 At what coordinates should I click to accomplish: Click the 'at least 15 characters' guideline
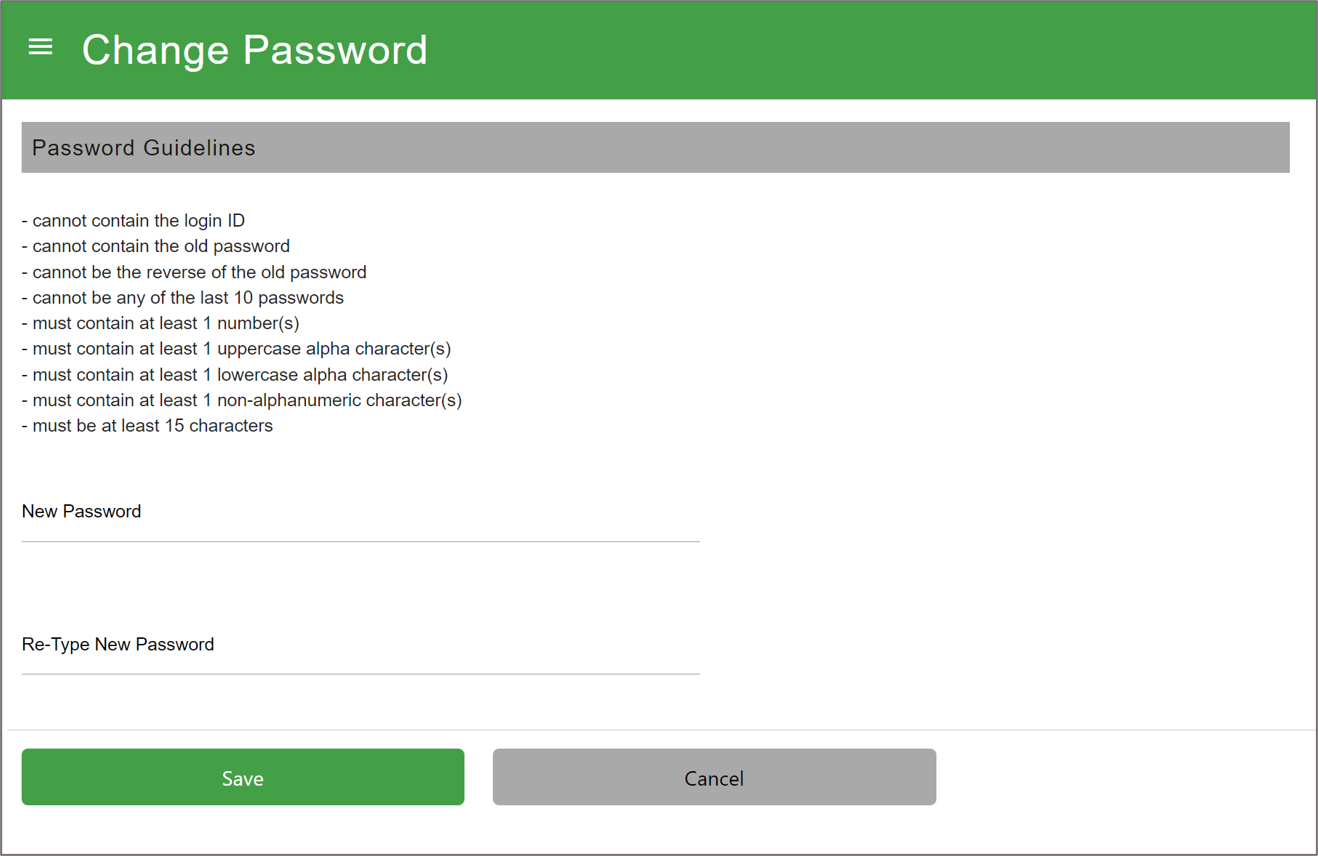coord(147,426)
